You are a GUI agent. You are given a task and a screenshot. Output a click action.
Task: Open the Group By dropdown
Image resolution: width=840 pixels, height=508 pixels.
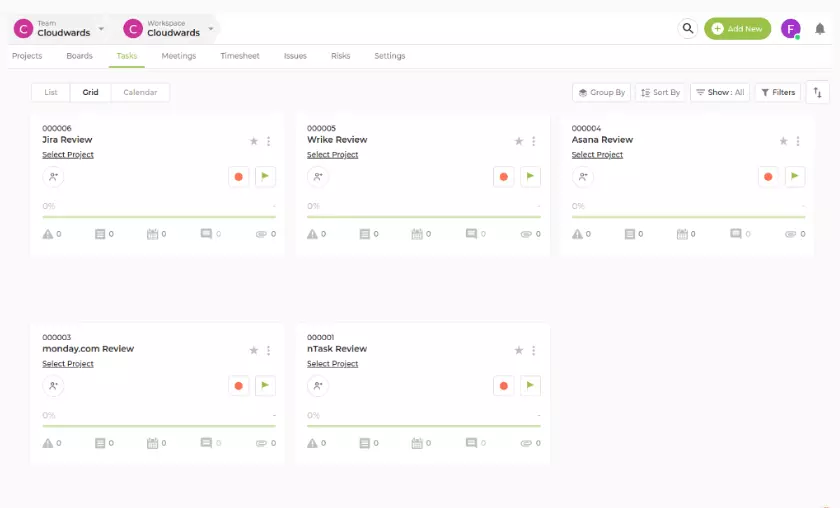pyautogui.click(x=602, y=92)
